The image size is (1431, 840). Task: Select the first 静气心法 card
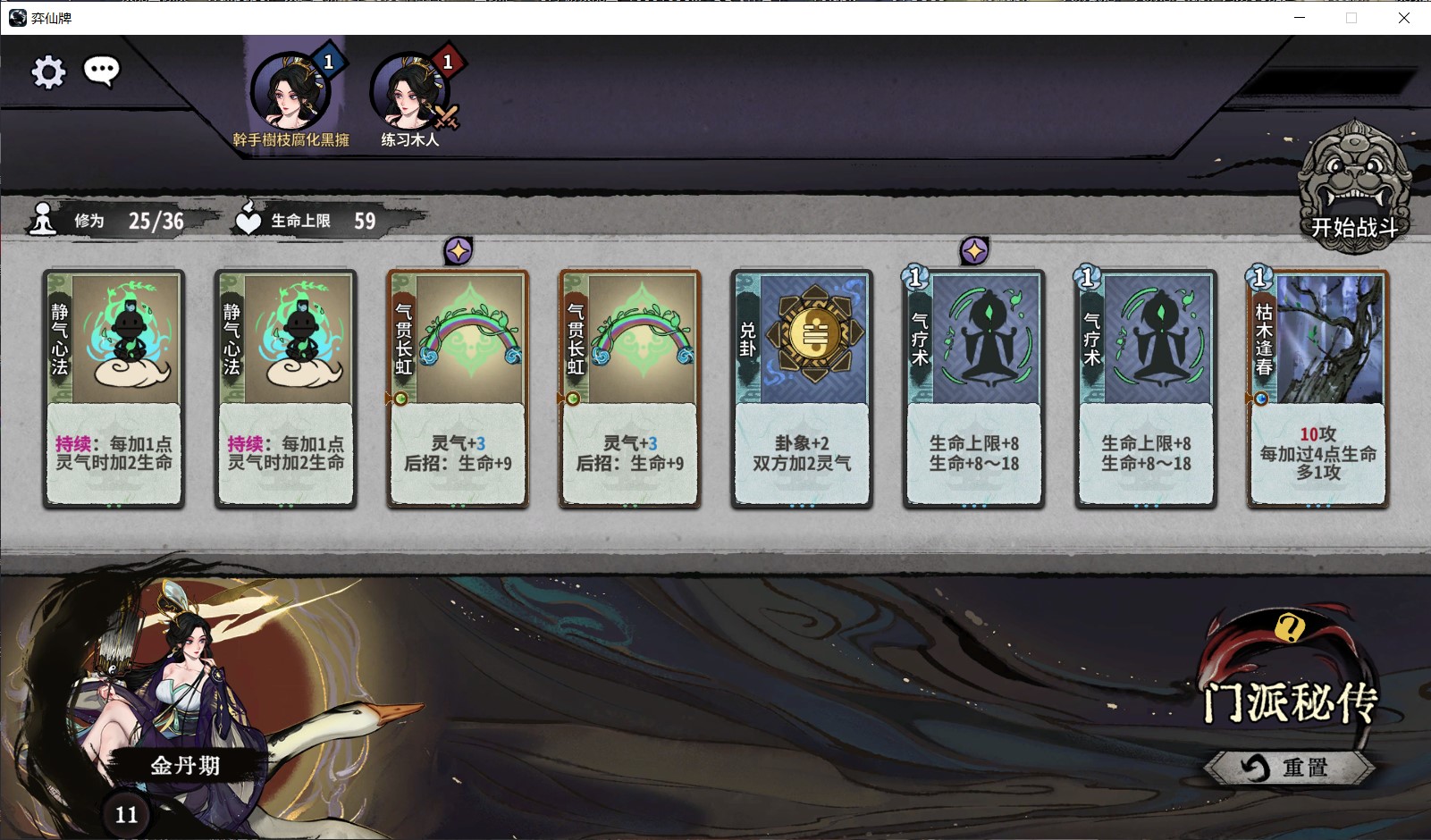click(114, 389)
